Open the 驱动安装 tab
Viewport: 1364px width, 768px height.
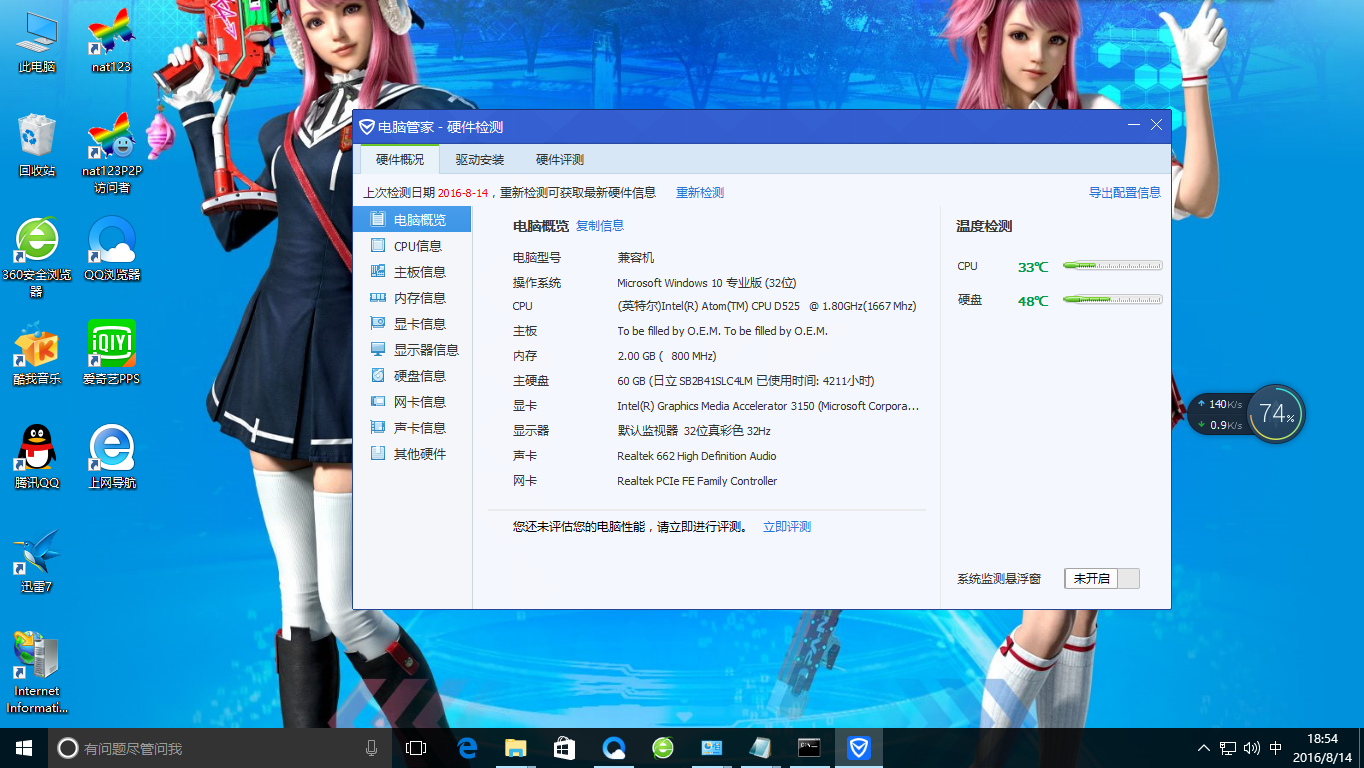tap(481, 159)
